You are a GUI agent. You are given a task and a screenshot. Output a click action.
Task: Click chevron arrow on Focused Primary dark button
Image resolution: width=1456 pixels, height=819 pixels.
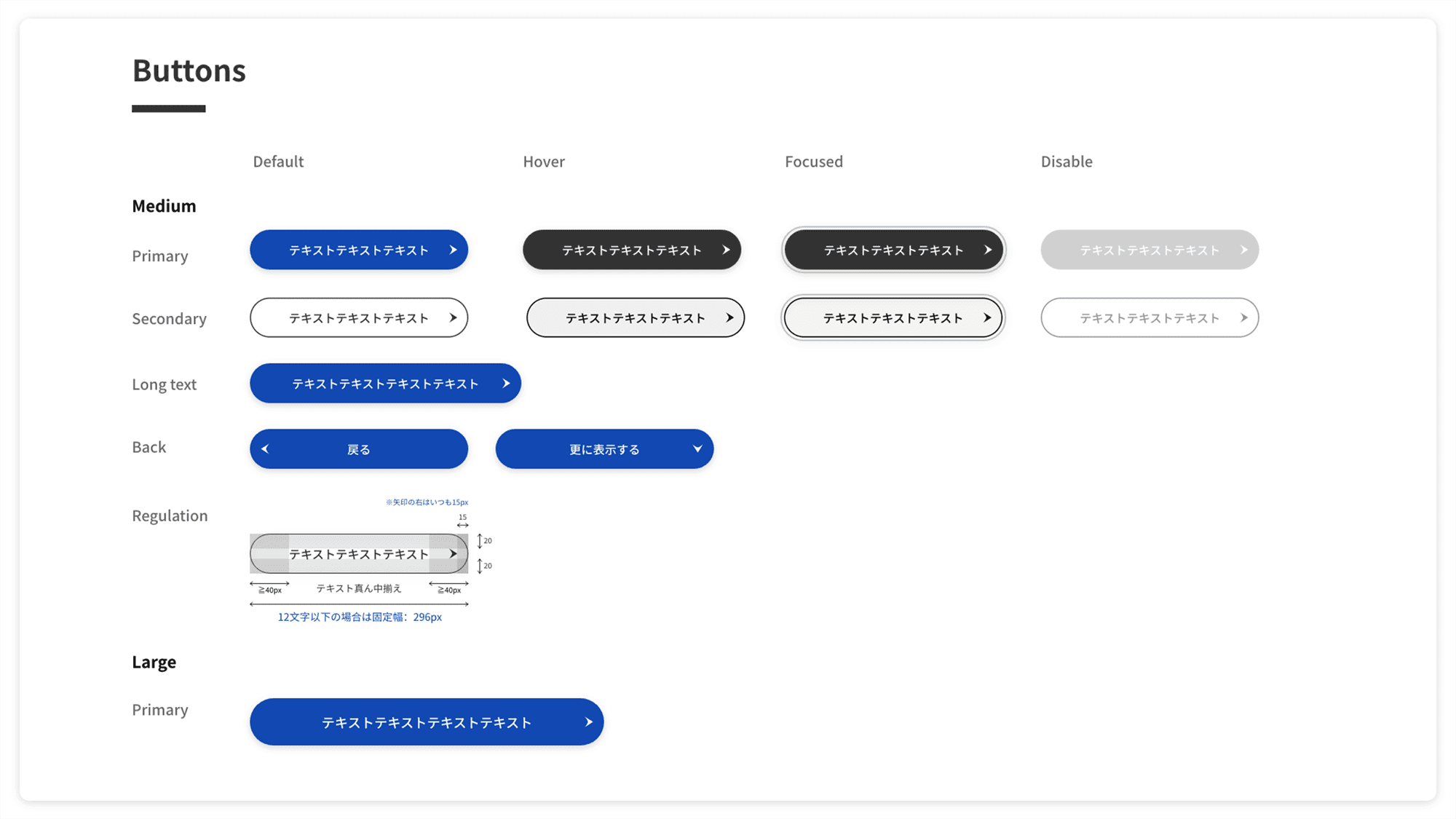pos(988,250)
